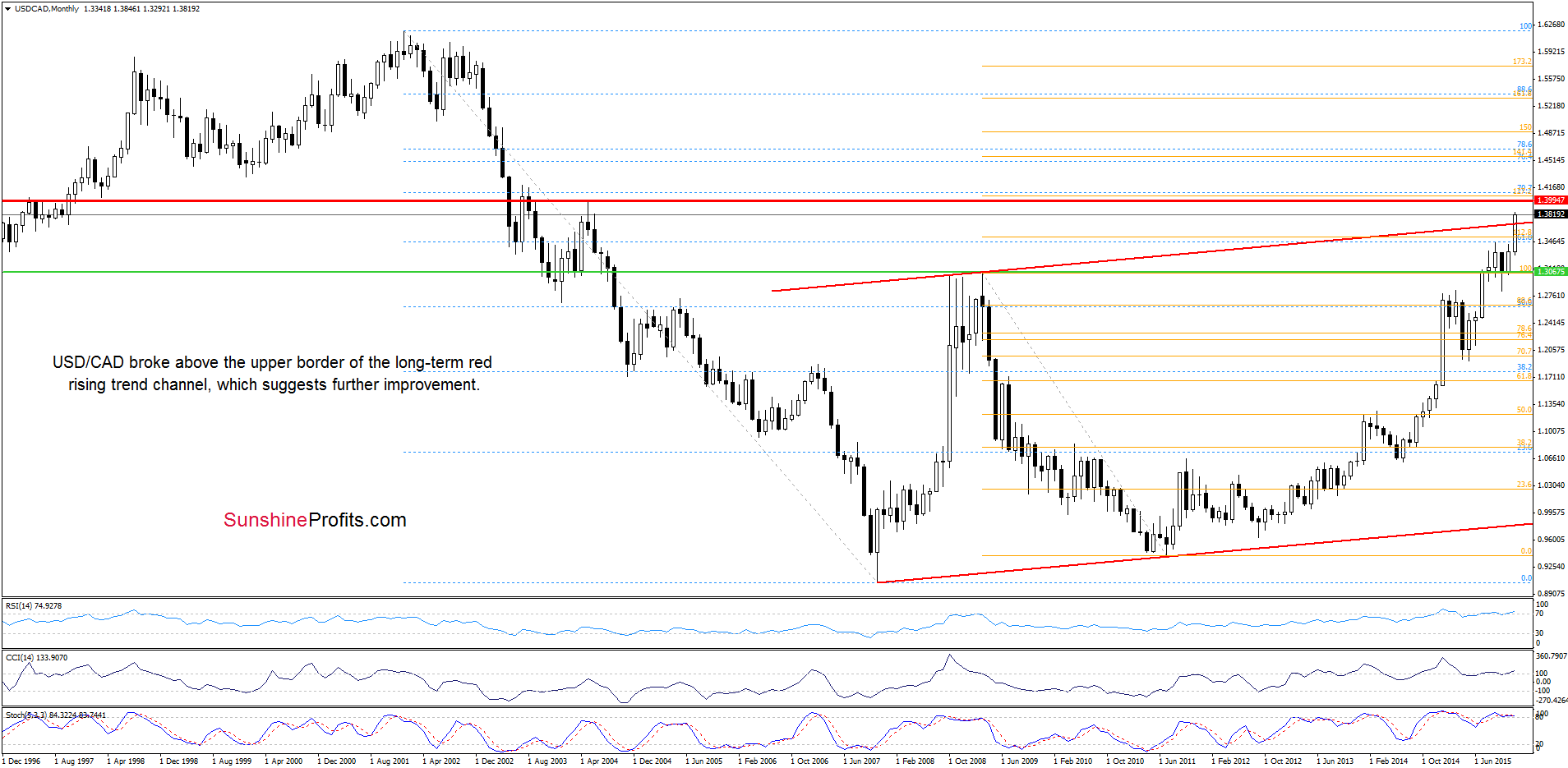Click the 1 Dec 2002 date label
Image resolution: width=1568 pixels, height=768 pixels.
point(494,761)
